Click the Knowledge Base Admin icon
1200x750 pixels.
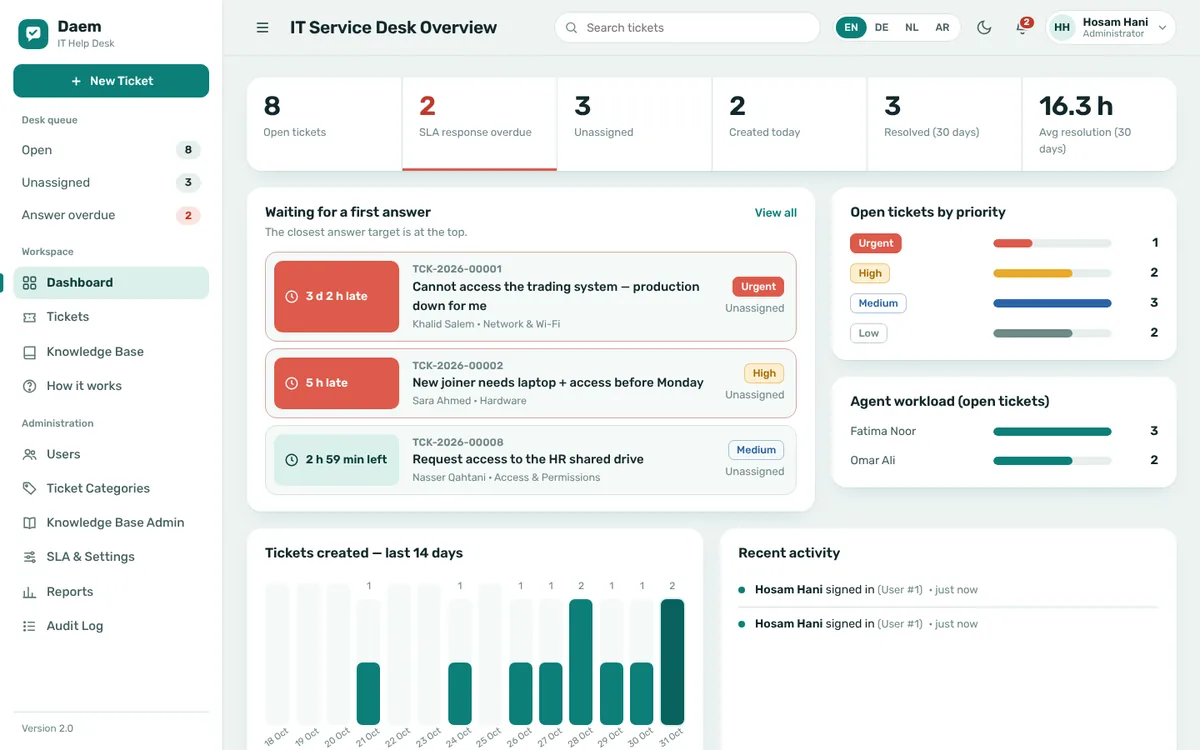(x=29, y=523)
